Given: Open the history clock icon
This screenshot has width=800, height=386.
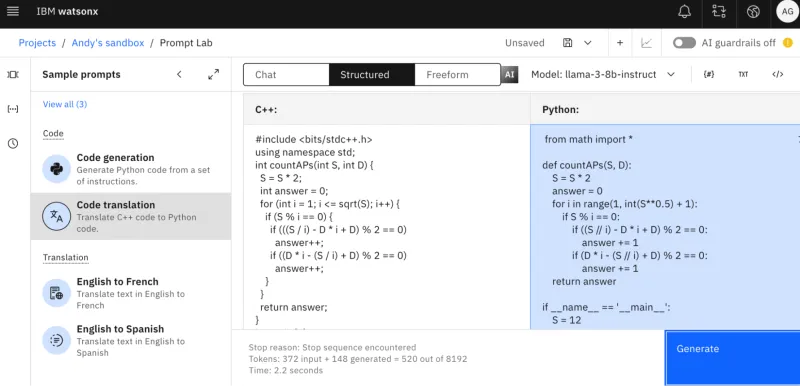Looking at the screenshot, I should (13, 144).
